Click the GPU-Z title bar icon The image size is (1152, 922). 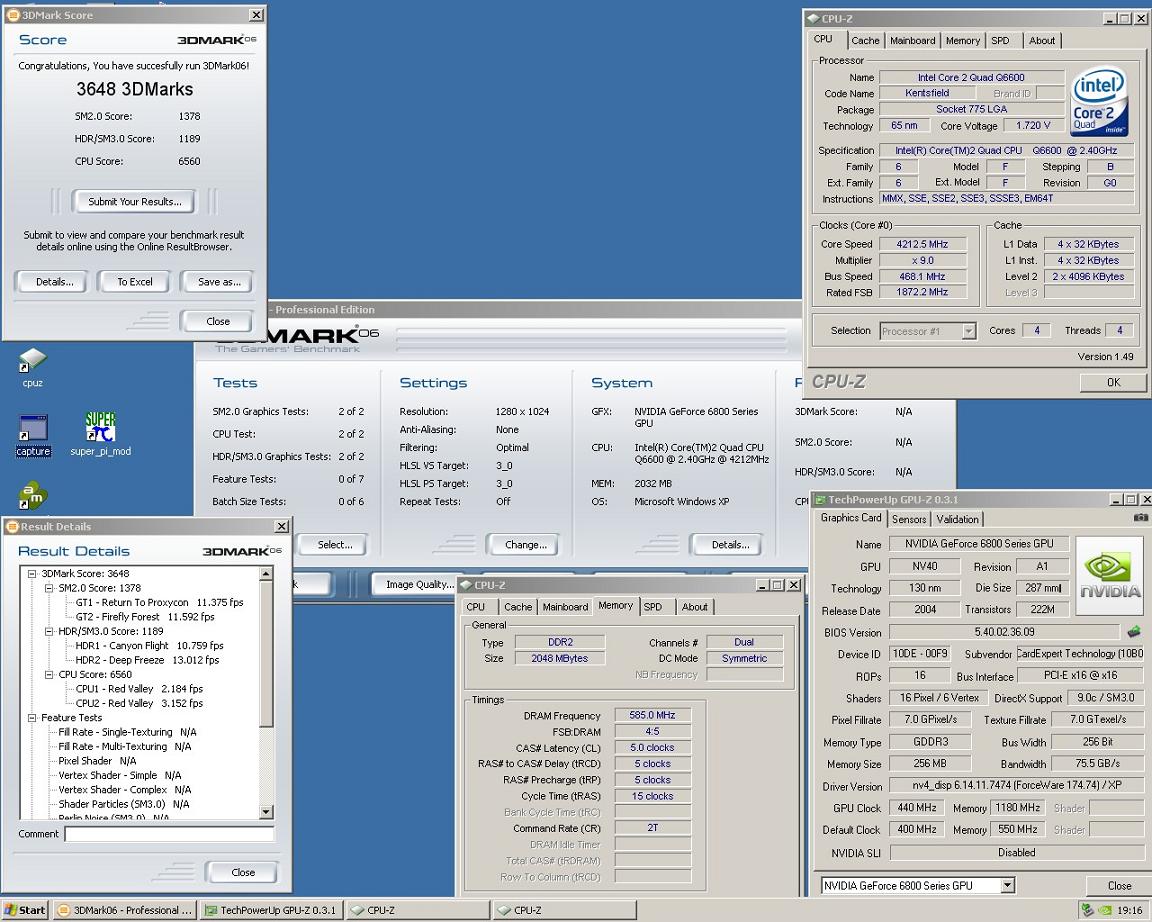[820, 500]
